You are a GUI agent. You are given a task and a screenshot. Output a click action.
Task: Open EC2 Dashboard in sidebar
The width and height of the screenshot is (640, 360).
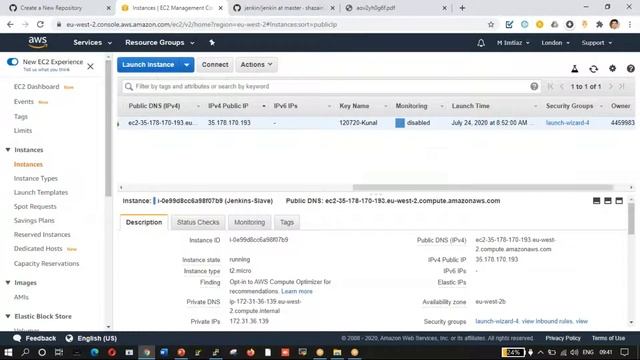36,87
